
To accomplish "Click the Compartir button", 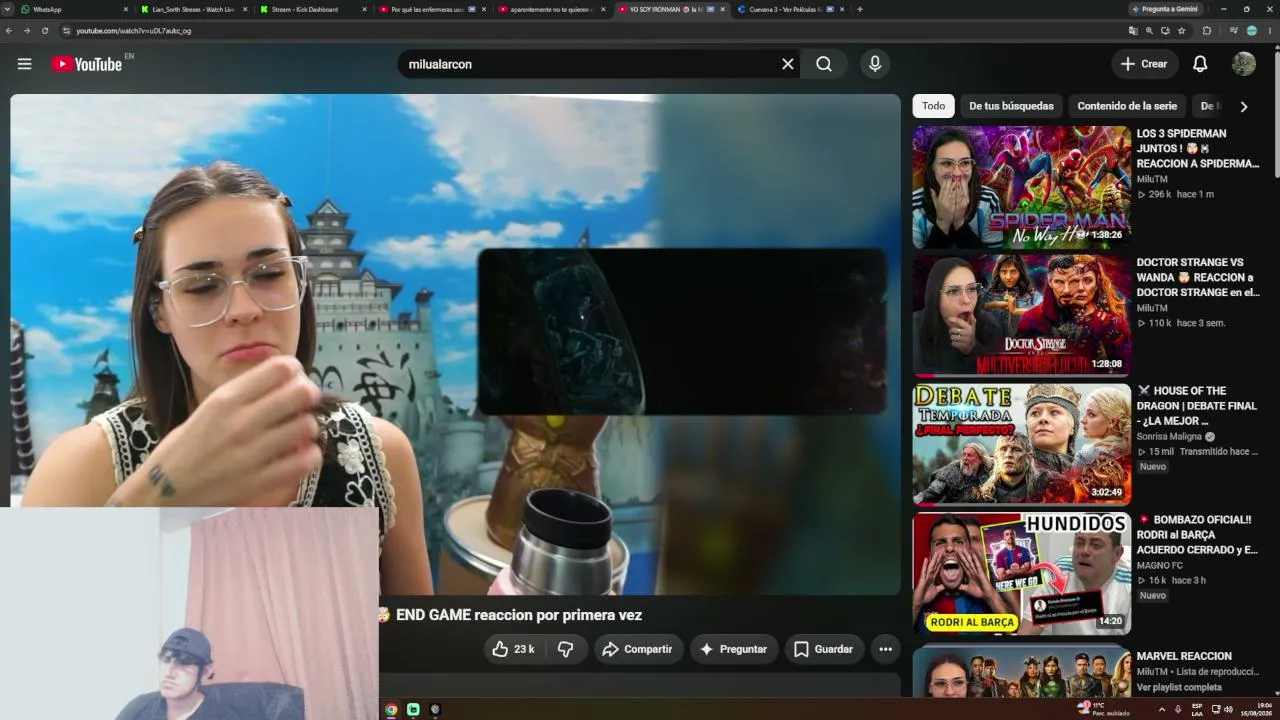I will click(637, 649).
